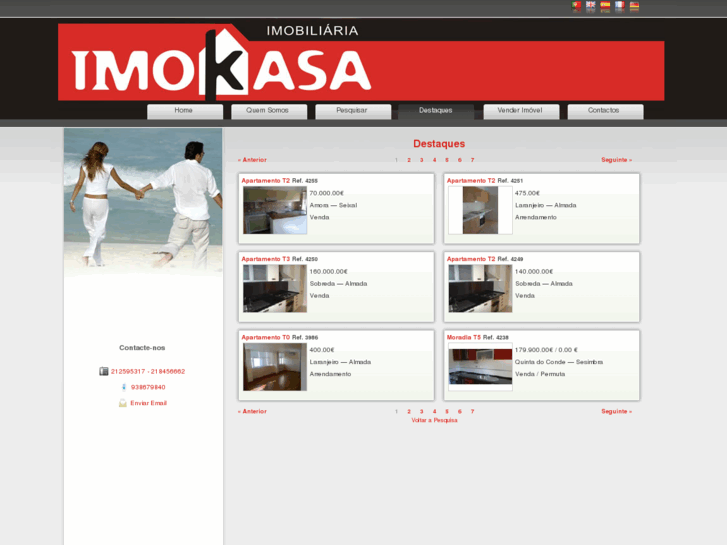Click the bottom Seguinte » link

[616, 411]
